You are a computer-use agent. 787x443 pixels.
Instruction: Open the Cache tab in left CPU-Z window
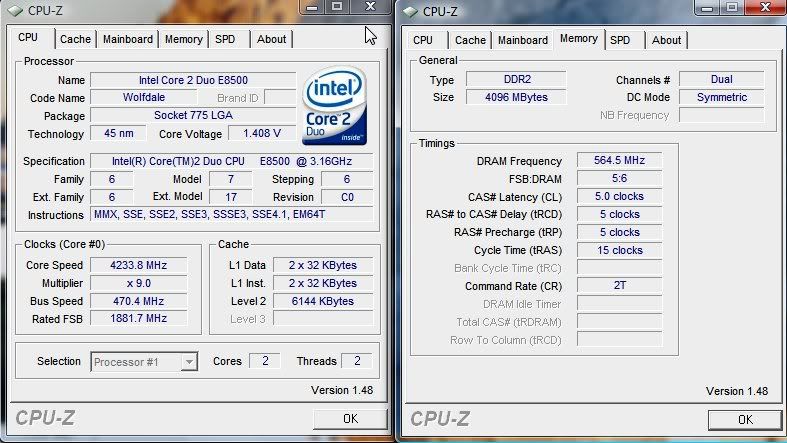tap(75, 39)
